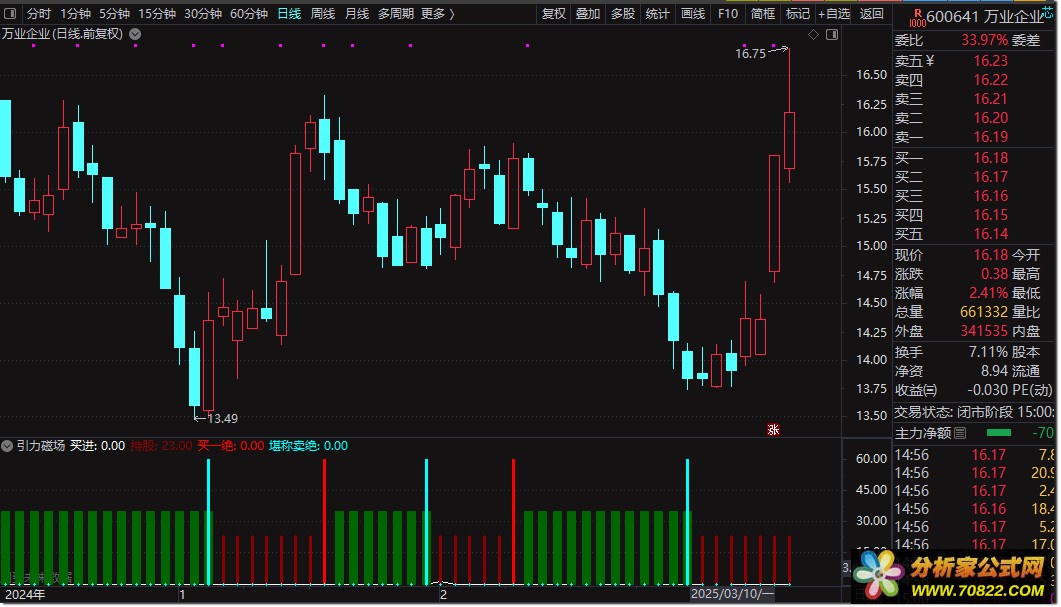
Task: Click the 2024年 label on time axis
Action: click(x=25, y=594)
